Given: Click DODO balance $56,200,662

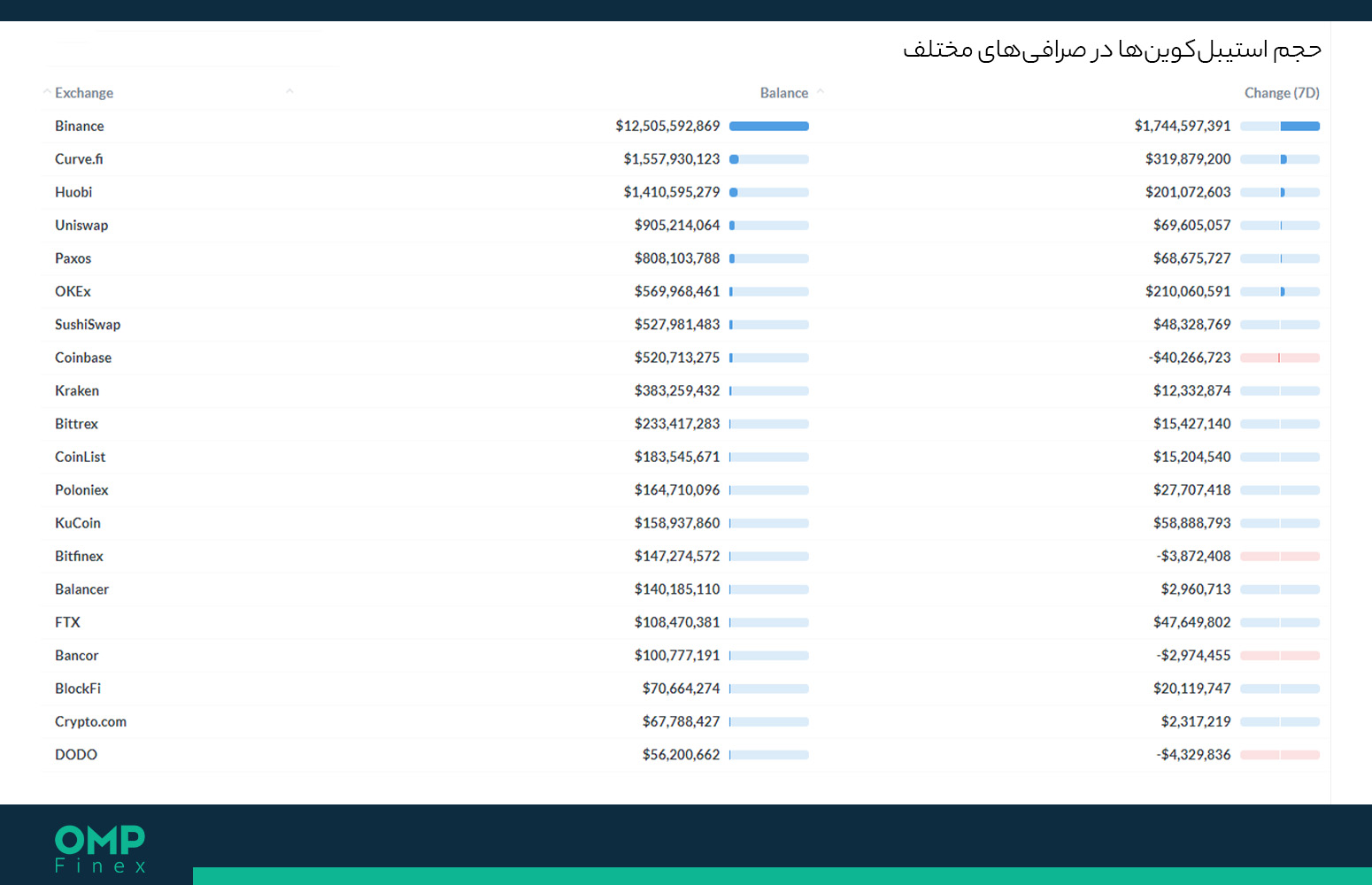Looking at the screenshot, I should click(x=681, y=755).
